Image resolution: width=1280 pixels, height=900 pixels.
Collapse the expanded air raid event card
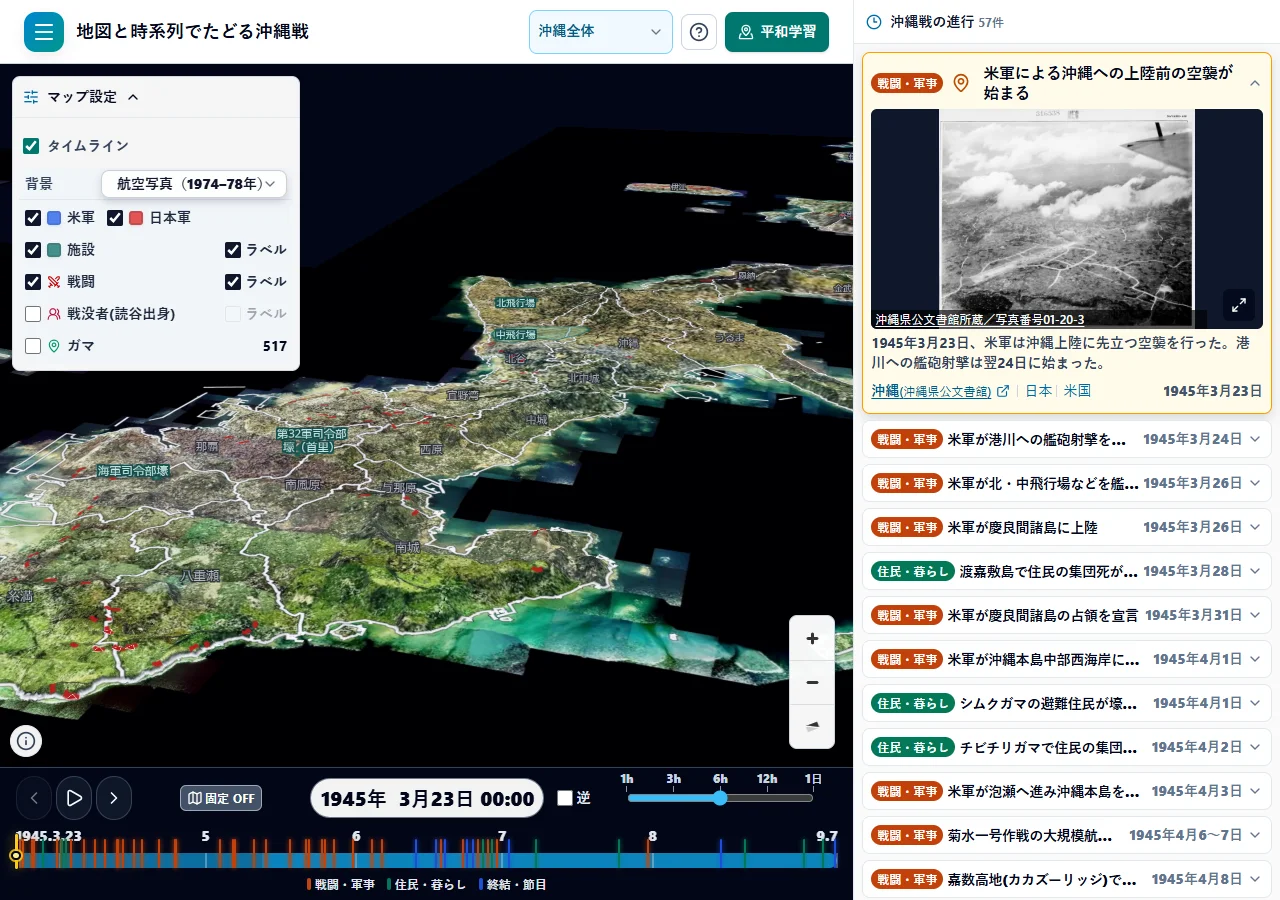1255,83
